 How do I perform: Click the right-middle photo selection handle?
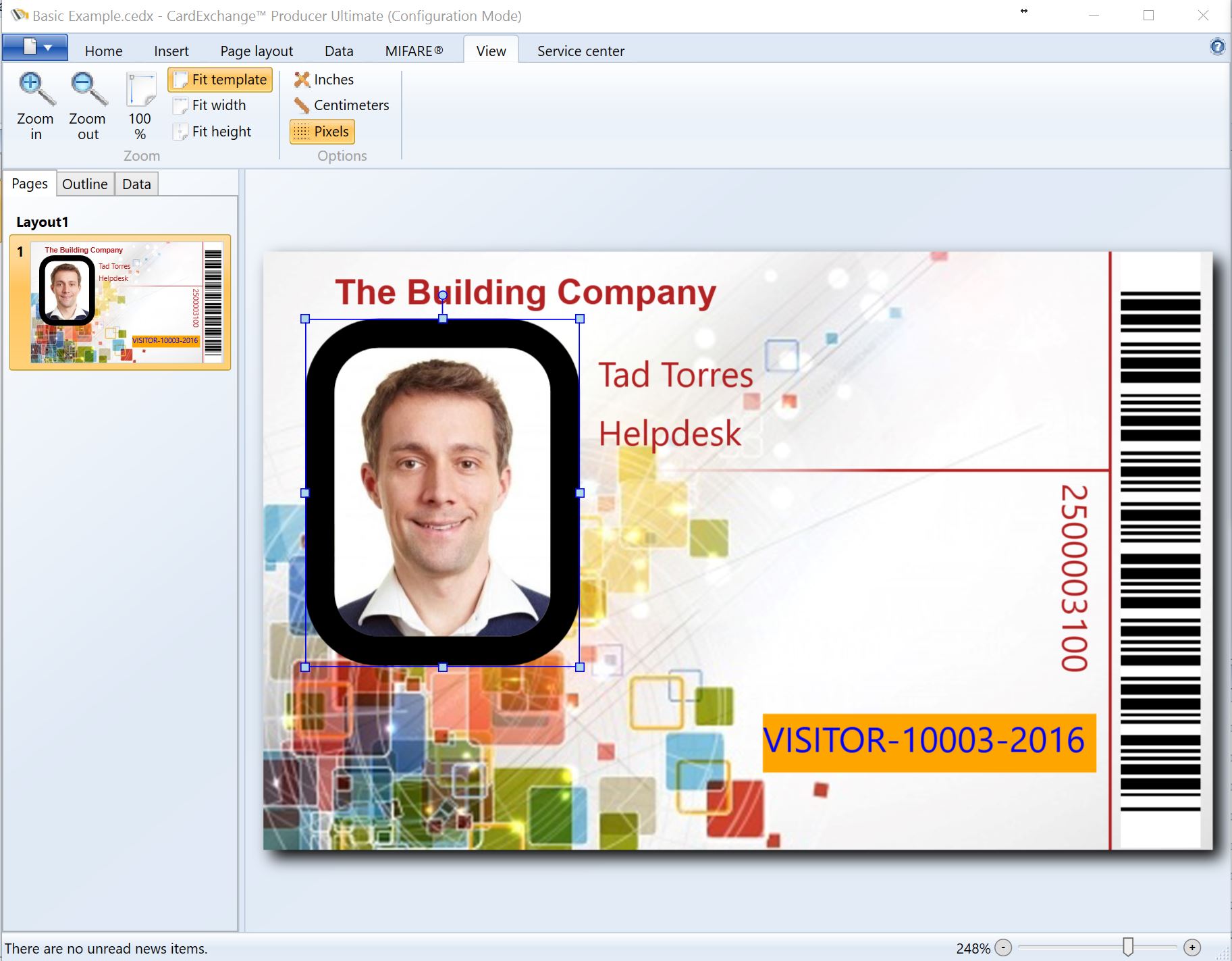point(580,493)
